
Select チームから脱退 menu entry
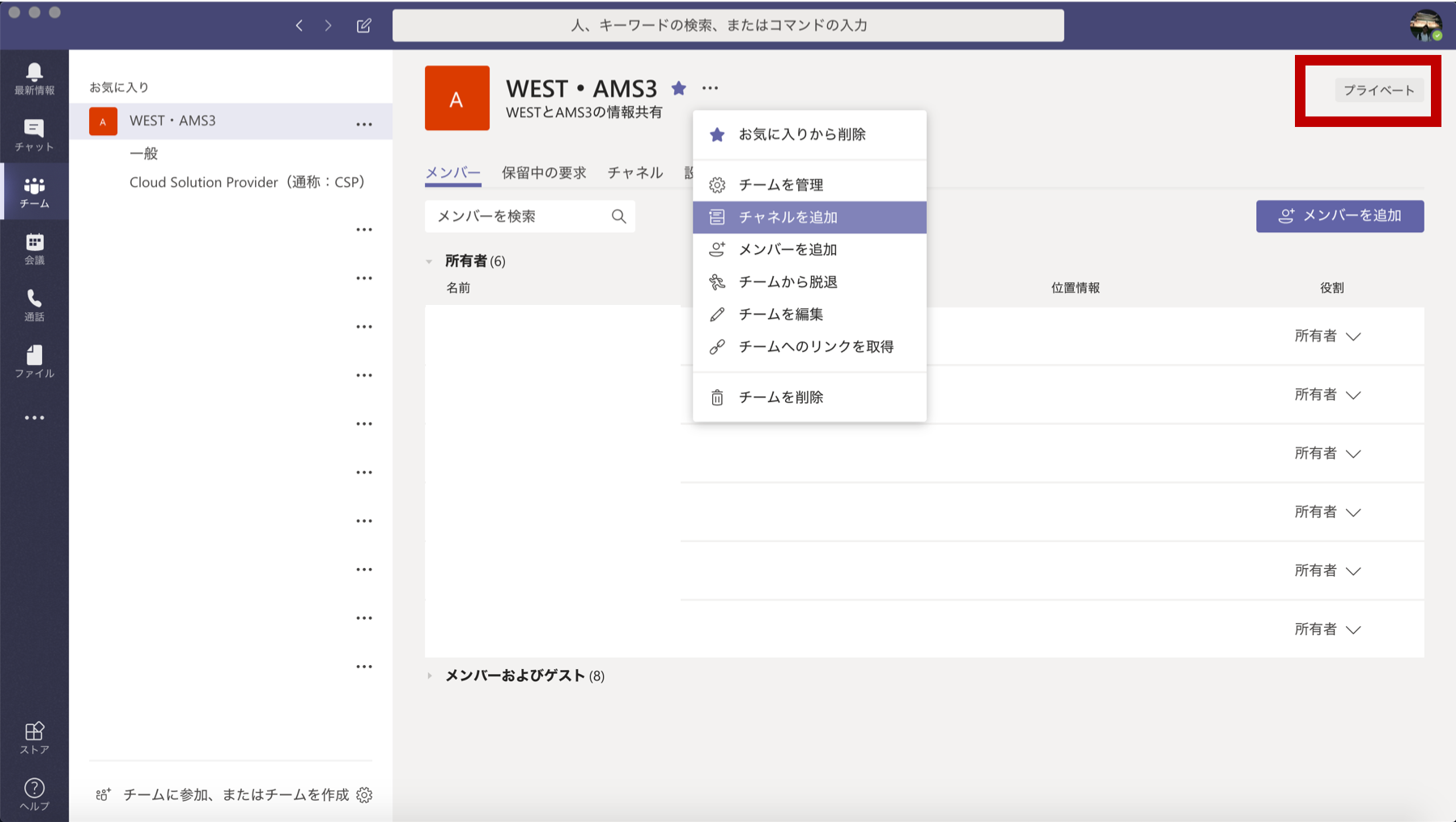click(x=809, y=282)
